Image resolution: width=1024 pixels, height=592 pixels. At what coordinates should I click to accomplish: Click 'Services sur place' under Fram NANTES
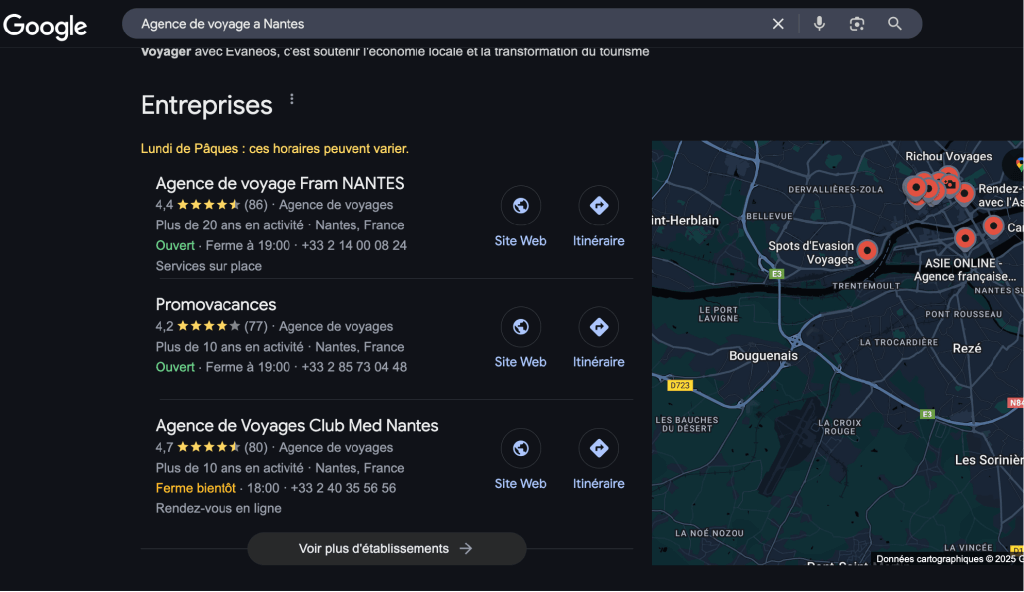click(208, 266)
